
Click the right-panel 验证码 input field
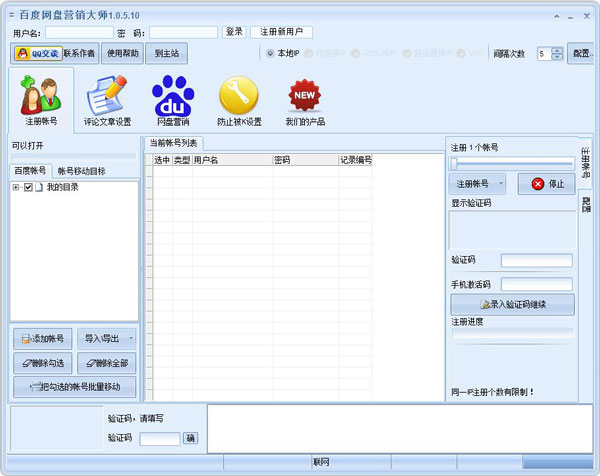pyautogui.click(x=536, y=261)
